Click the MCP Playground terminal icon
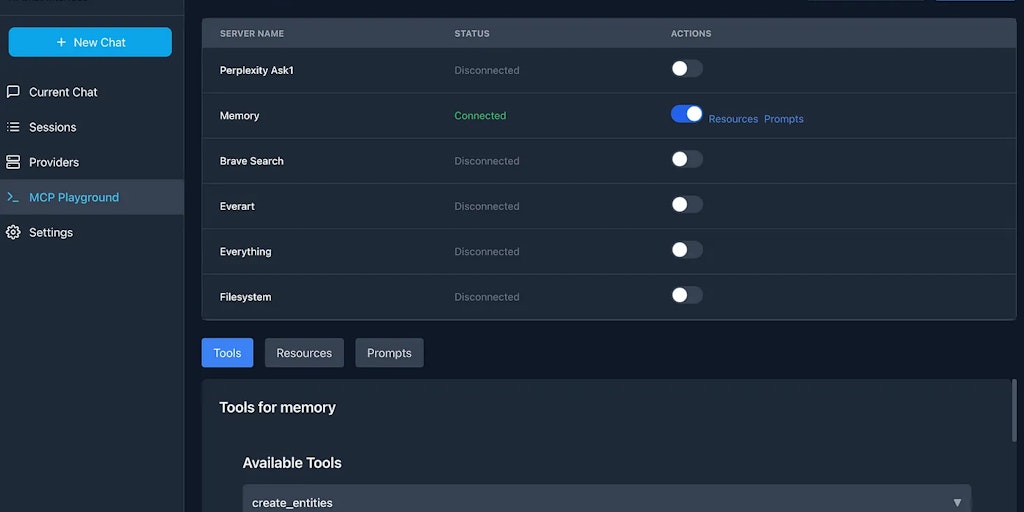The width and height of the screenshot is (1024, 512). [x=13, y=197]
